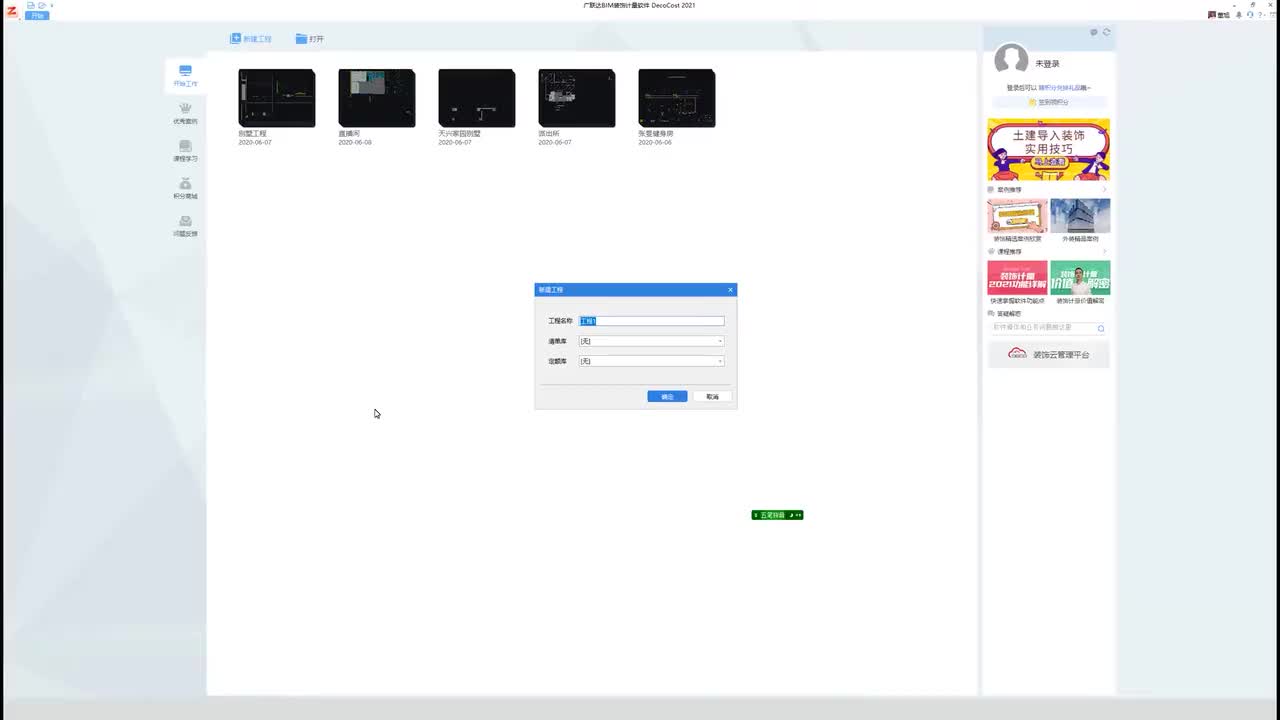Click the 开始 tab in the title bar

[37, 16]
